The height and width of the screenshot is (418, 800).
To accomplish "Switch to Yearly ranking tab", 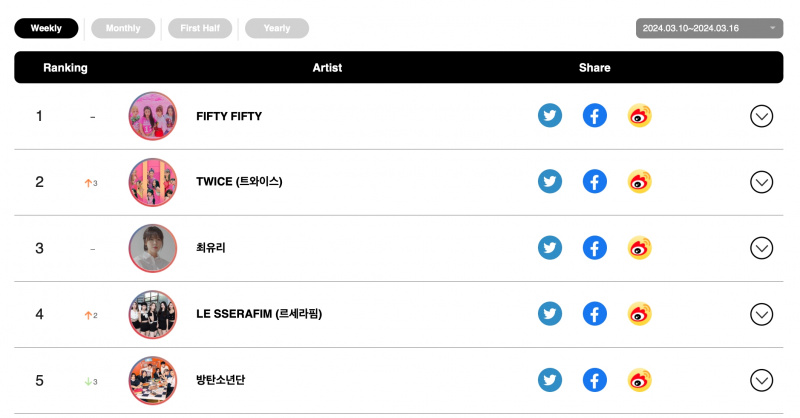I will point(277,29).
